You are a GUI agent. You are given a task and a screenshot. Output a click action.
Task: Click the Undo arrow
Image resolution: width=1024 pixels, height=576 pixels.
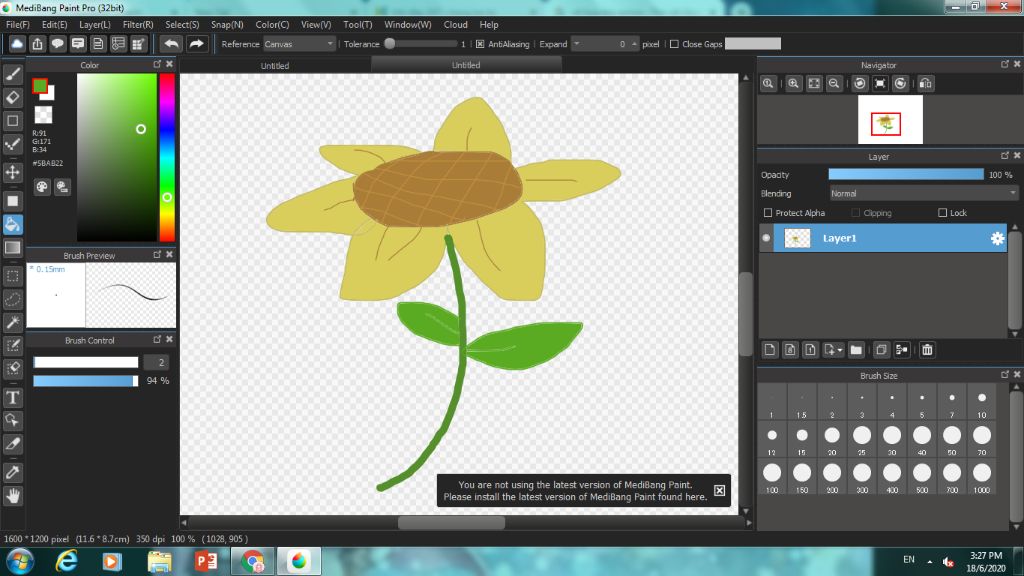172,44
